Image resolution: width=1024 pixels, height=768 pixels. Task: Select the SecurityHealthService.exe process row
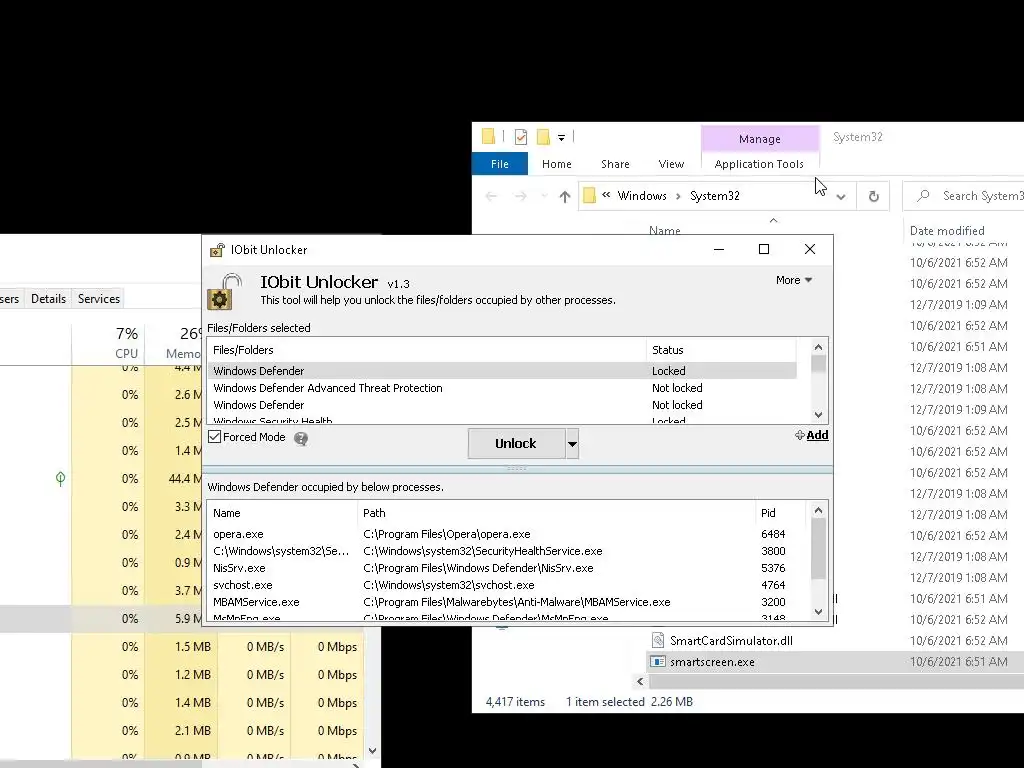point(508,551)
